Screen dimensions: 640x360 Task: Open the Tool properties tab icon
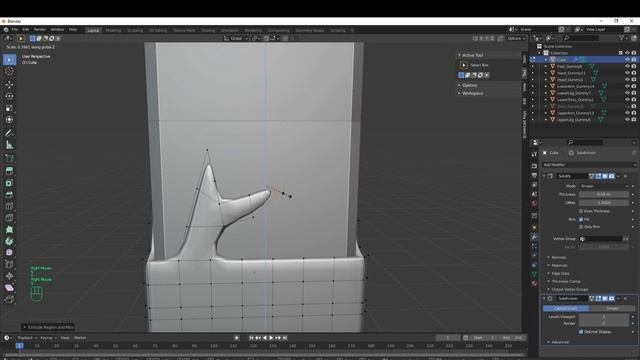pos(534,154)
